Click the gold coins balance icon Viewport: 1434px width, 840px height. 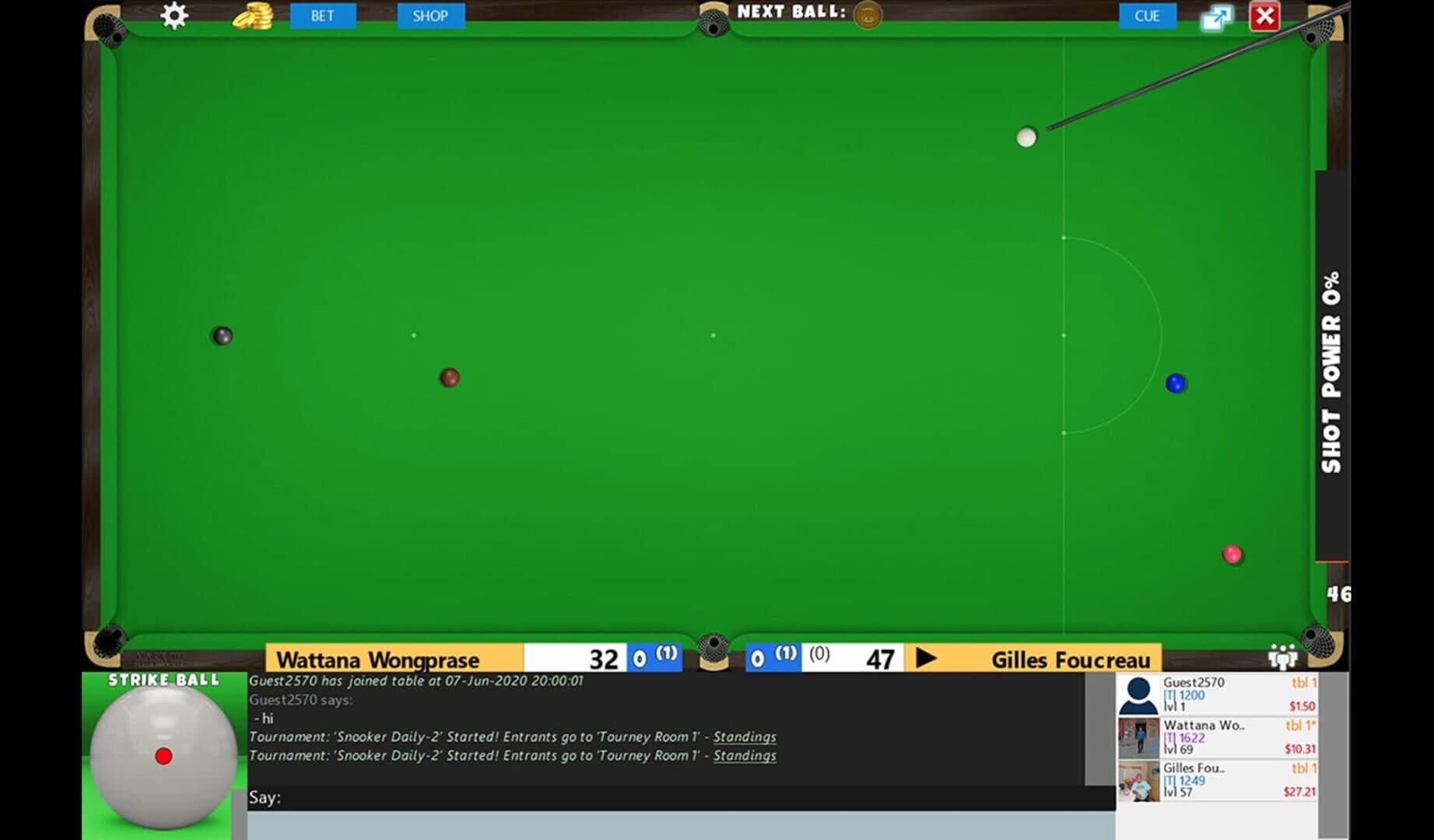254,16
